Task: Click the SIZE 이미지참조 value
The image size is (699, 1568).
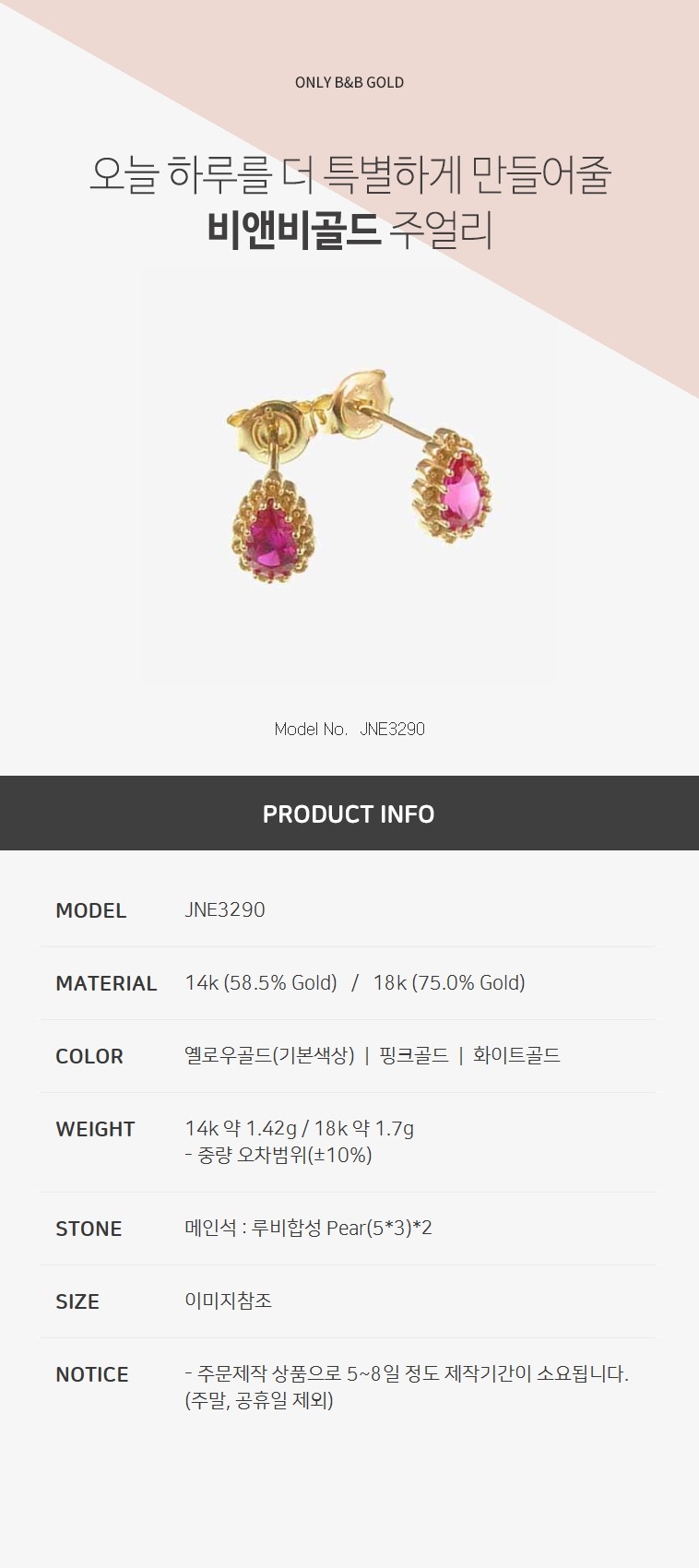Action: (x=229, y=1301)
